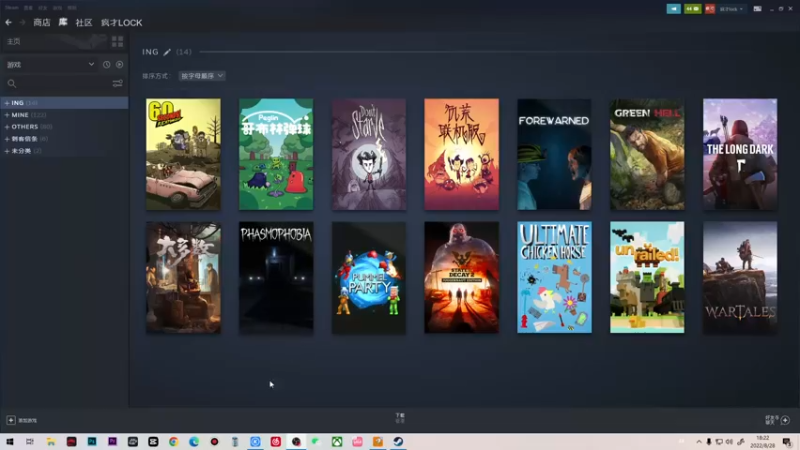Open the blue announcements megaphone button
This screenshot has height=450, width=800.
pos(673,9)
